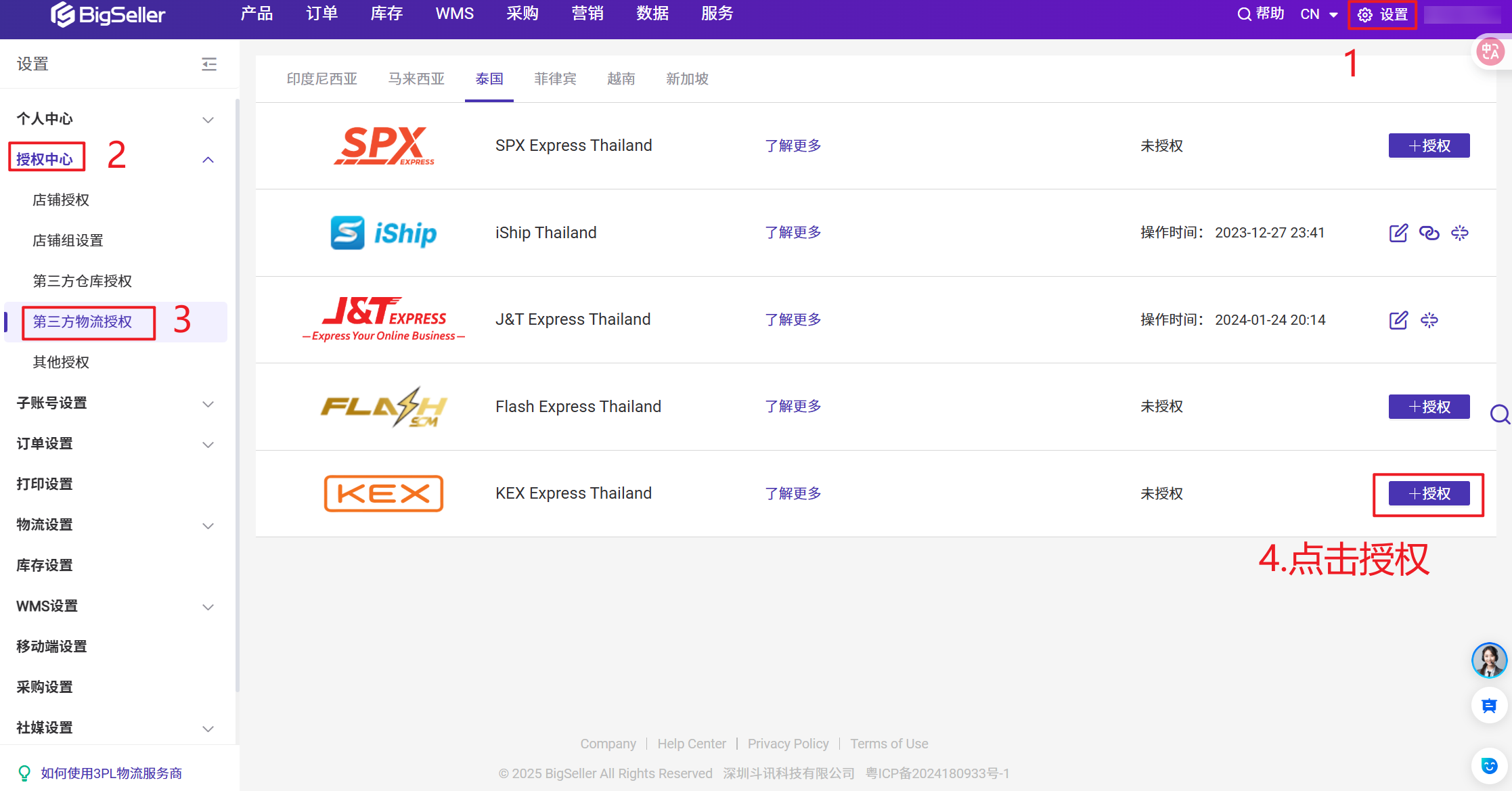This screenshot has width=1512, height=791.
Task: Open the feedback message icon
Action: [1489, 706]
